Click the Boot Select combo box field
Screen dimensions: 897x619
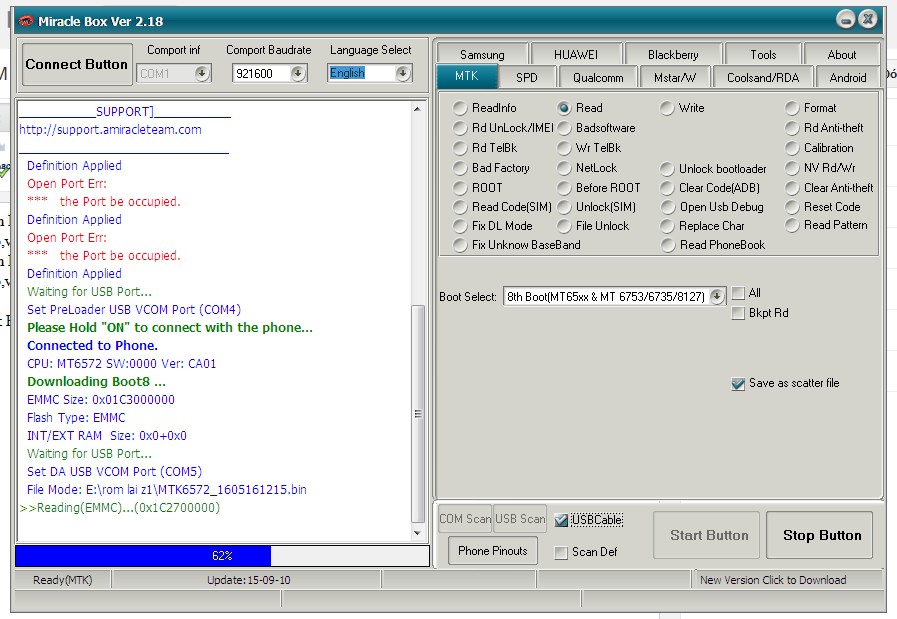tap(614, 296)
